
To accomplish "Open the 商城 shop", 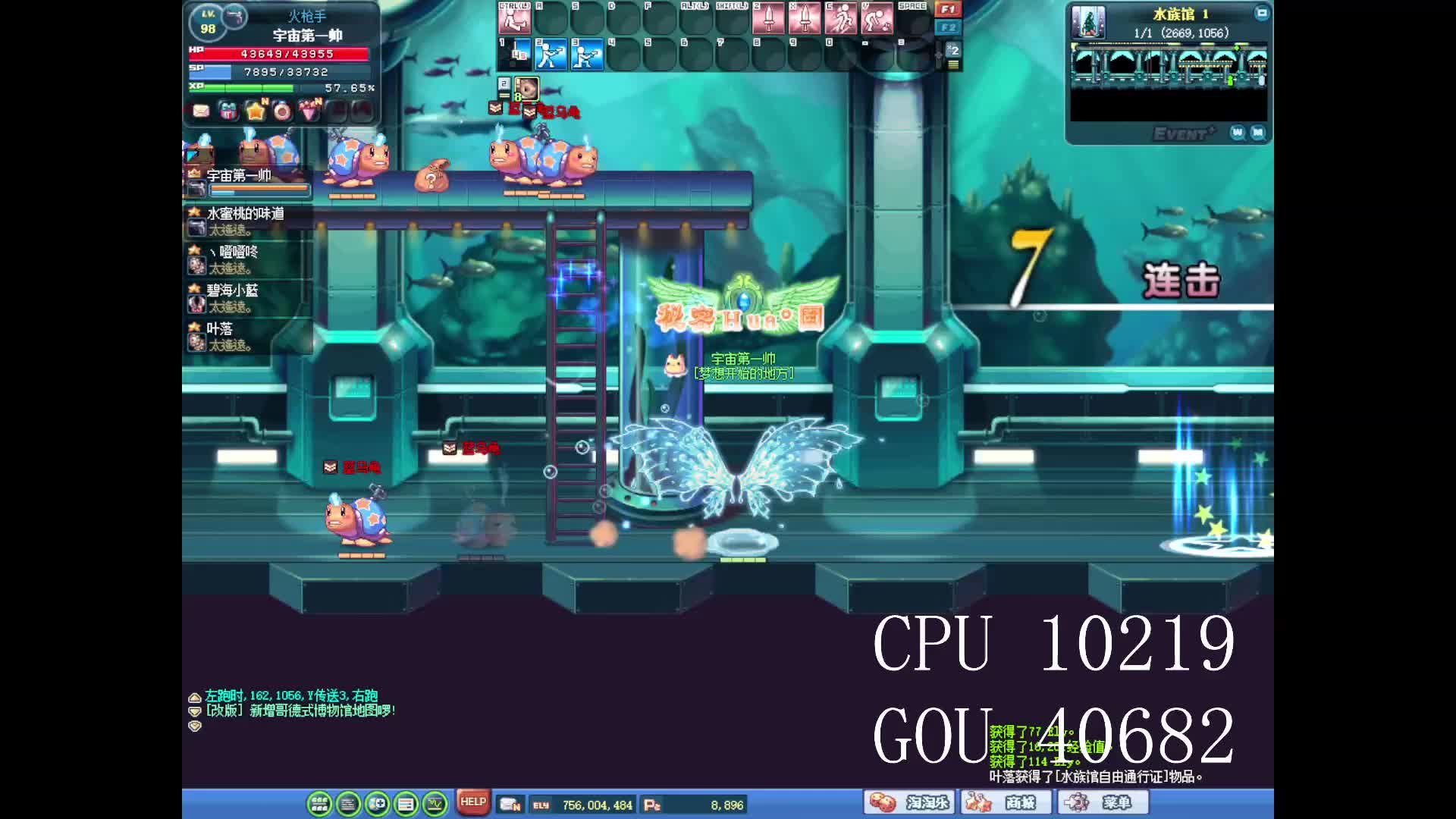I will [x=1007, y=802].
